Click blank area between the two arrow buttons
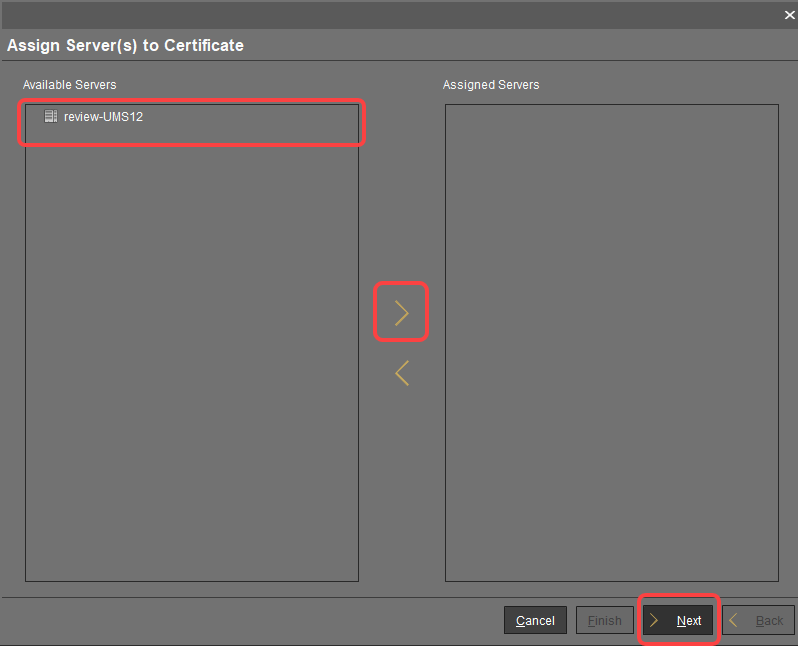Viewport: 798px width, 646px height. point(401,344)
